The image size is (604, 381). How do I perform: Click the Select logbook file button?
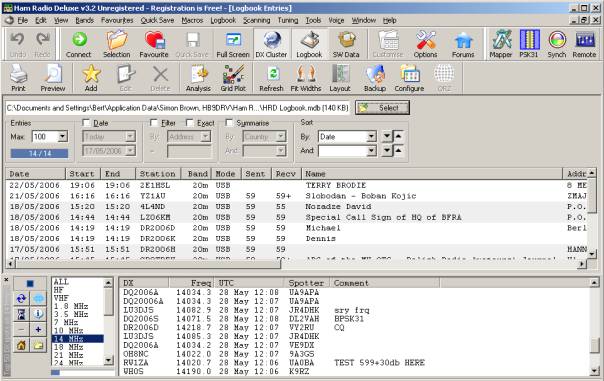[382, 108]
